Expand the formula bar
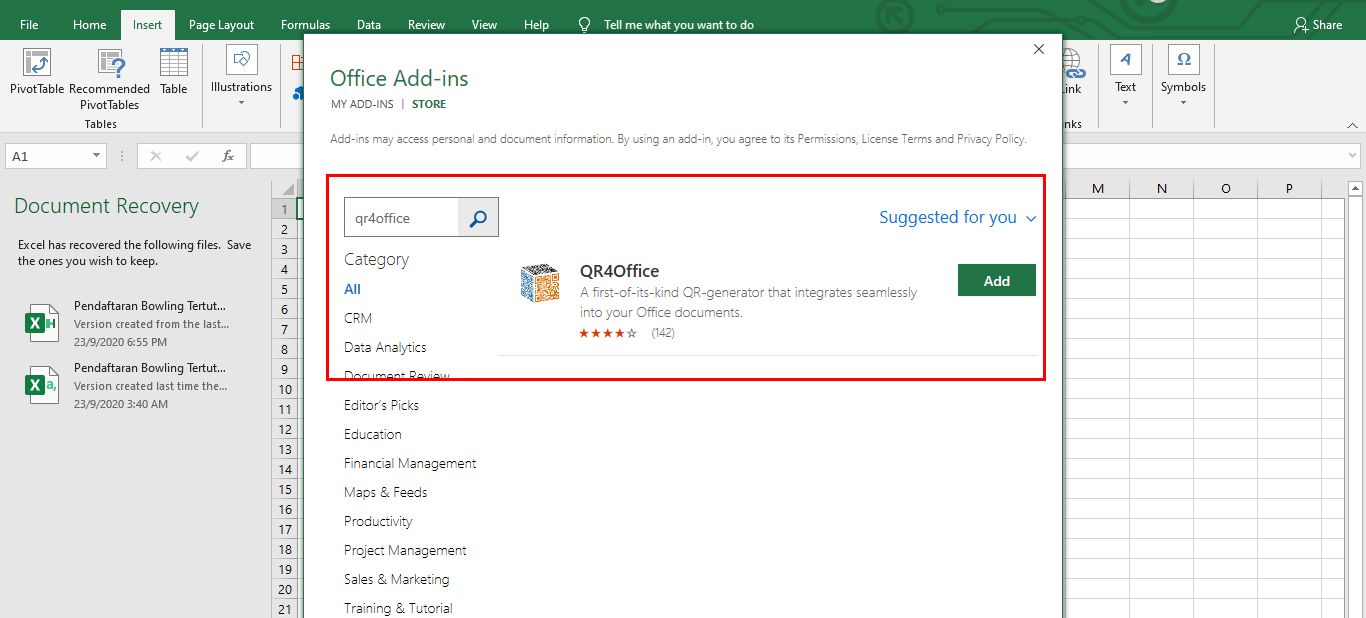The image size is (1366, 618). 1353,156
